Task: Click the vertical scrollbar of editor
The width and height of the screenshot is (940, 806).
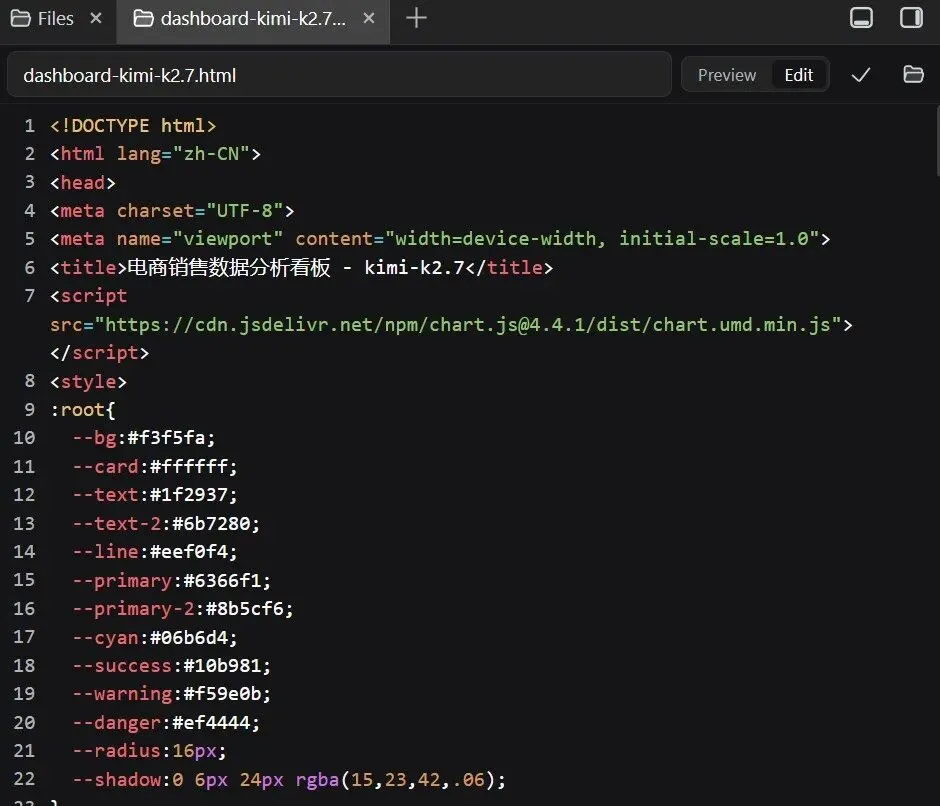Action: 937,141
